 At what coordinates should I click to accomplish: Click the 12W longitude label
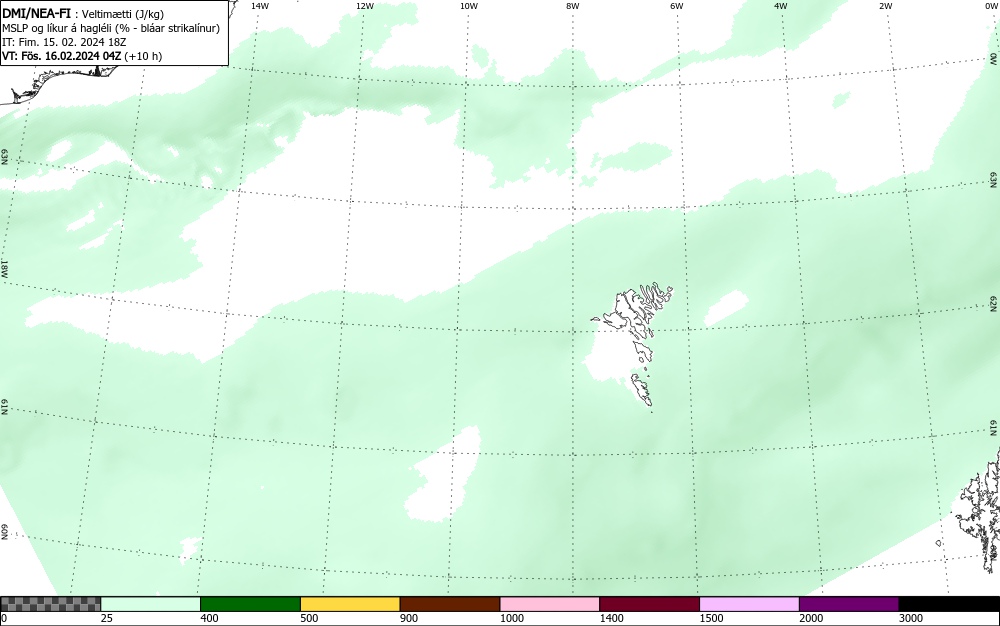364,6
